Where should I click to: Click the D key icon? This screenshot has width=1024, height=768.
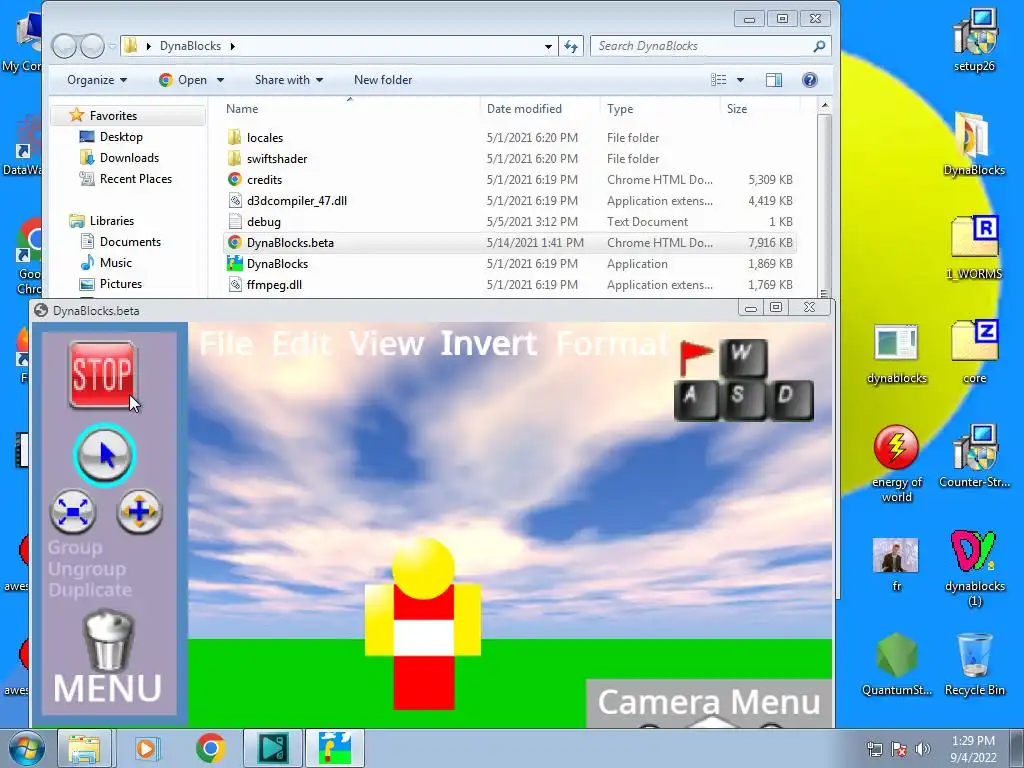(x=790, y=398)
